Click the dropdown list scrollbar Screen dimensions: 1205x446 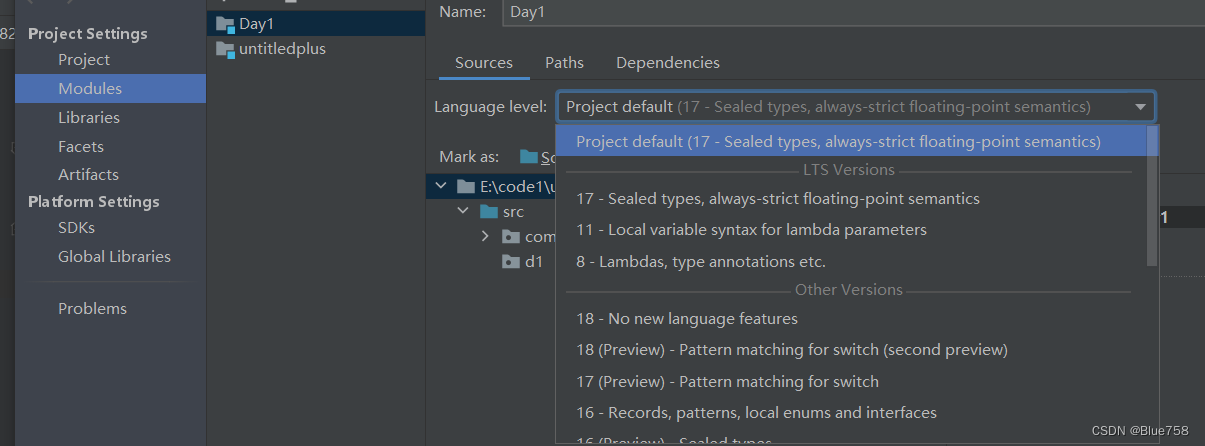(1152, 196)
